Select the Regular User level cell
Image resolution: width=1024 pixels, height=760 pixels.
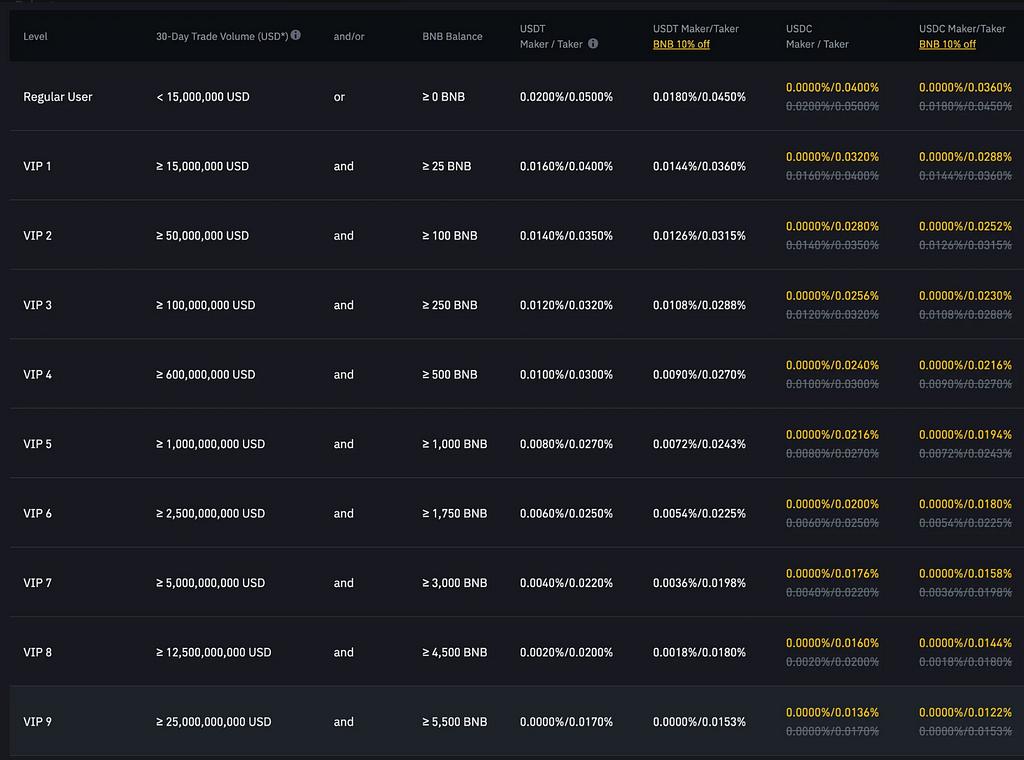click(57, 97)
